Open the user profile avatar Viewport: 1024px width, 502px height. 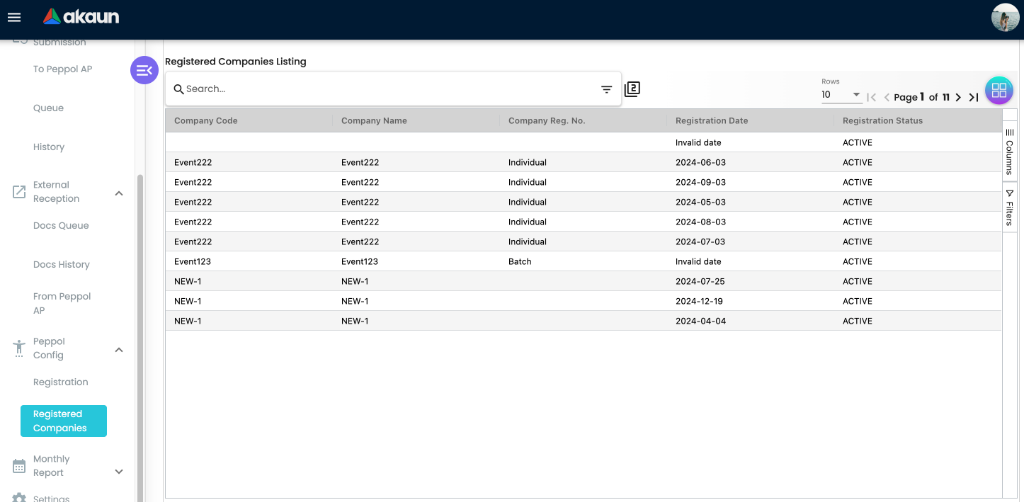(1005, 18)
